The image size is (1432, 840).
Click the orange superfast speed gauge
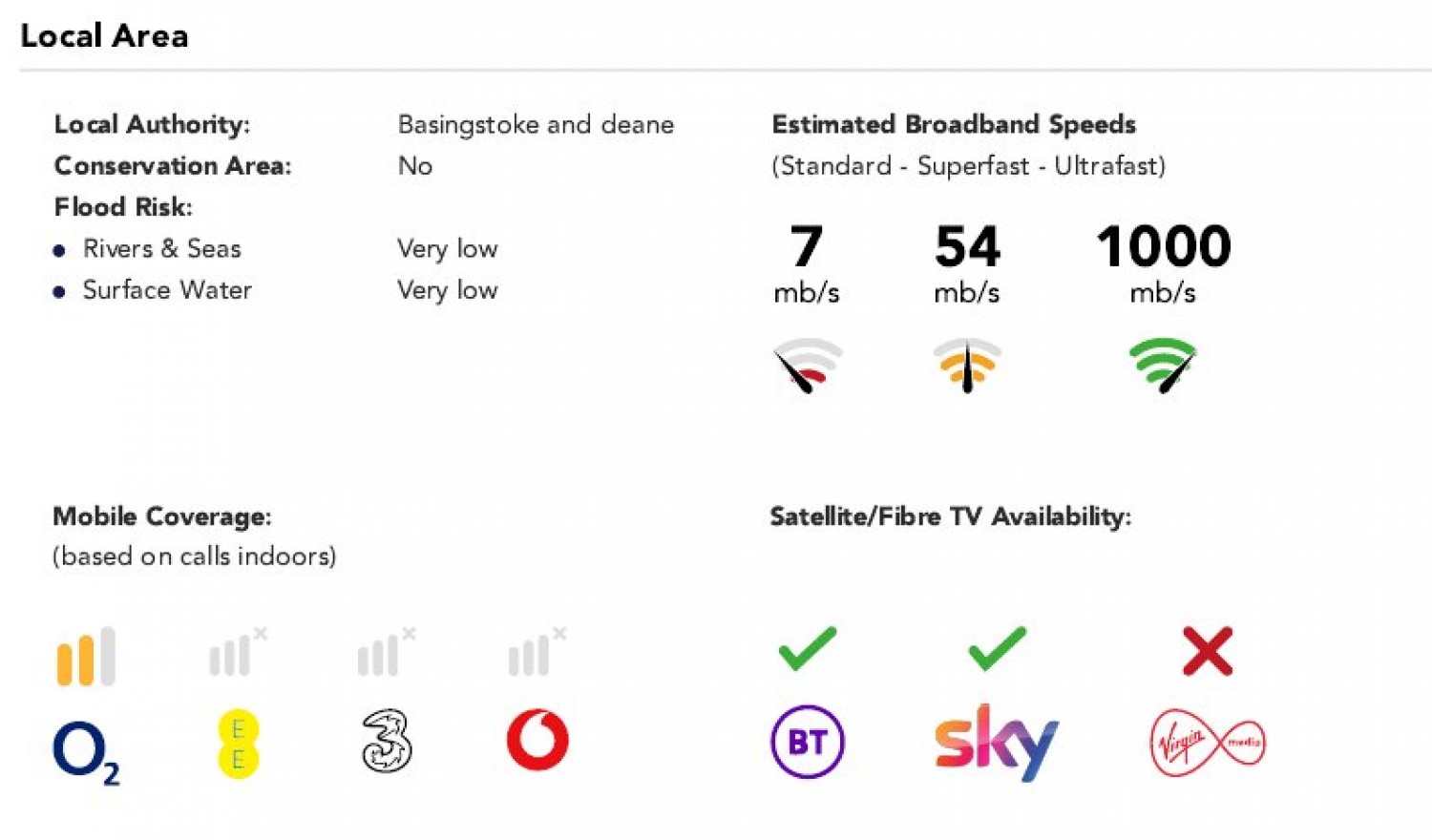[967, 365]
